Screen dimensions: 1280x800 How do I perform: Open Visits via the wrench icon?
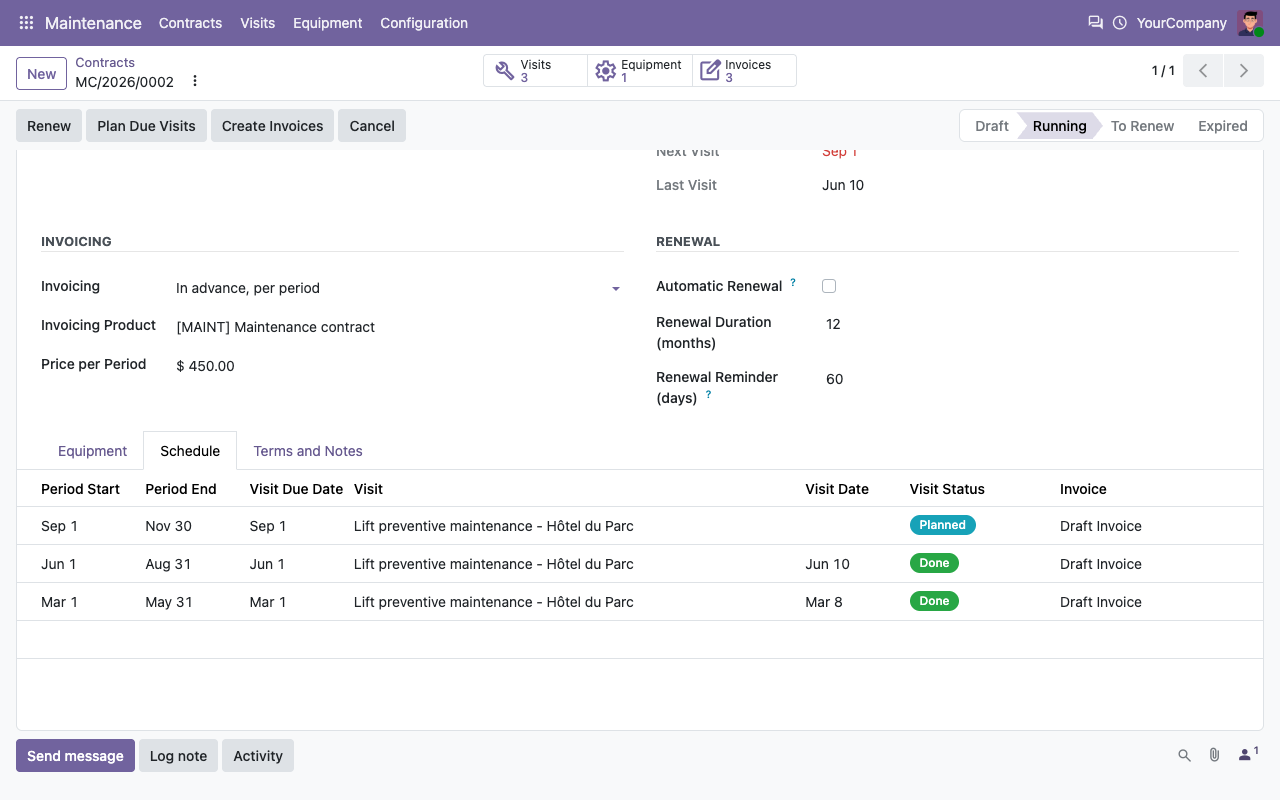tap(535, 71)
